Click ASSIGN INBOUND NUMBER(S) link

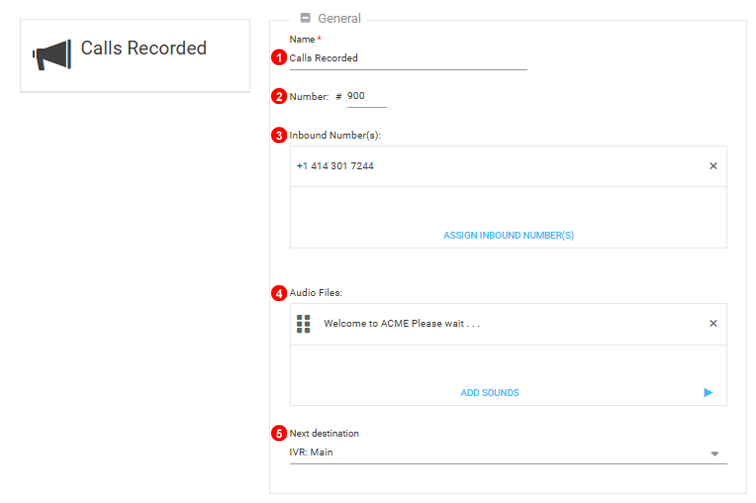[508, 236]
